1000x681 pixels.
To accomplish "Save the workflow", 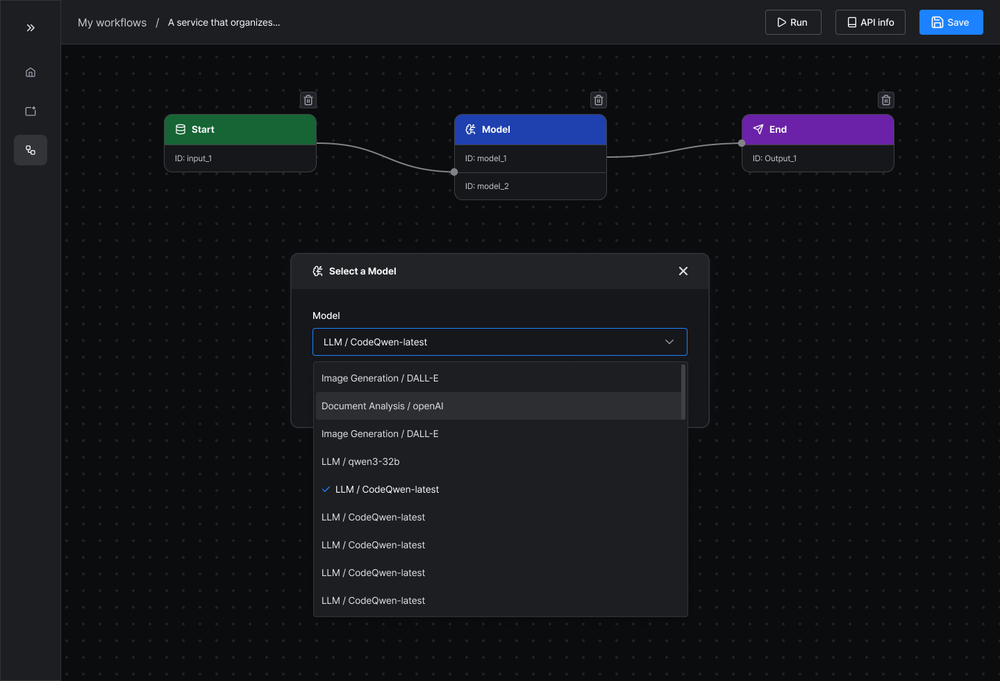I will pos(951,23).
